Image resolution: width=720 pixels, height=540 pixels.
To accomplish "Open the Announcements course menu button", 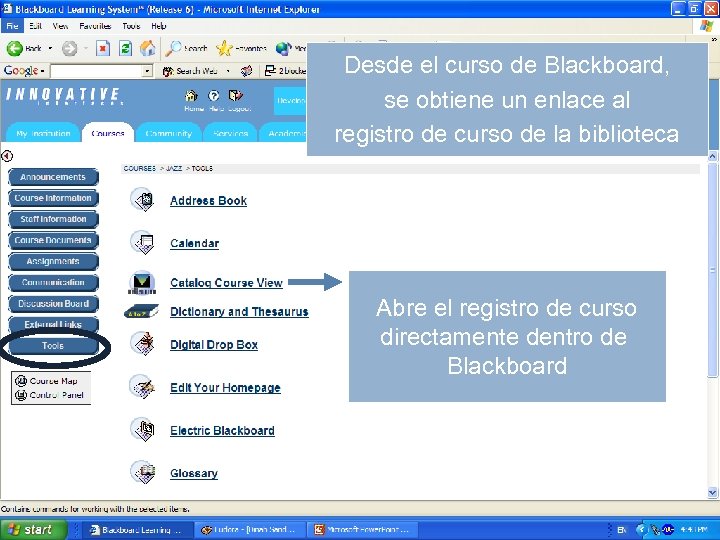I will [53, 177].
